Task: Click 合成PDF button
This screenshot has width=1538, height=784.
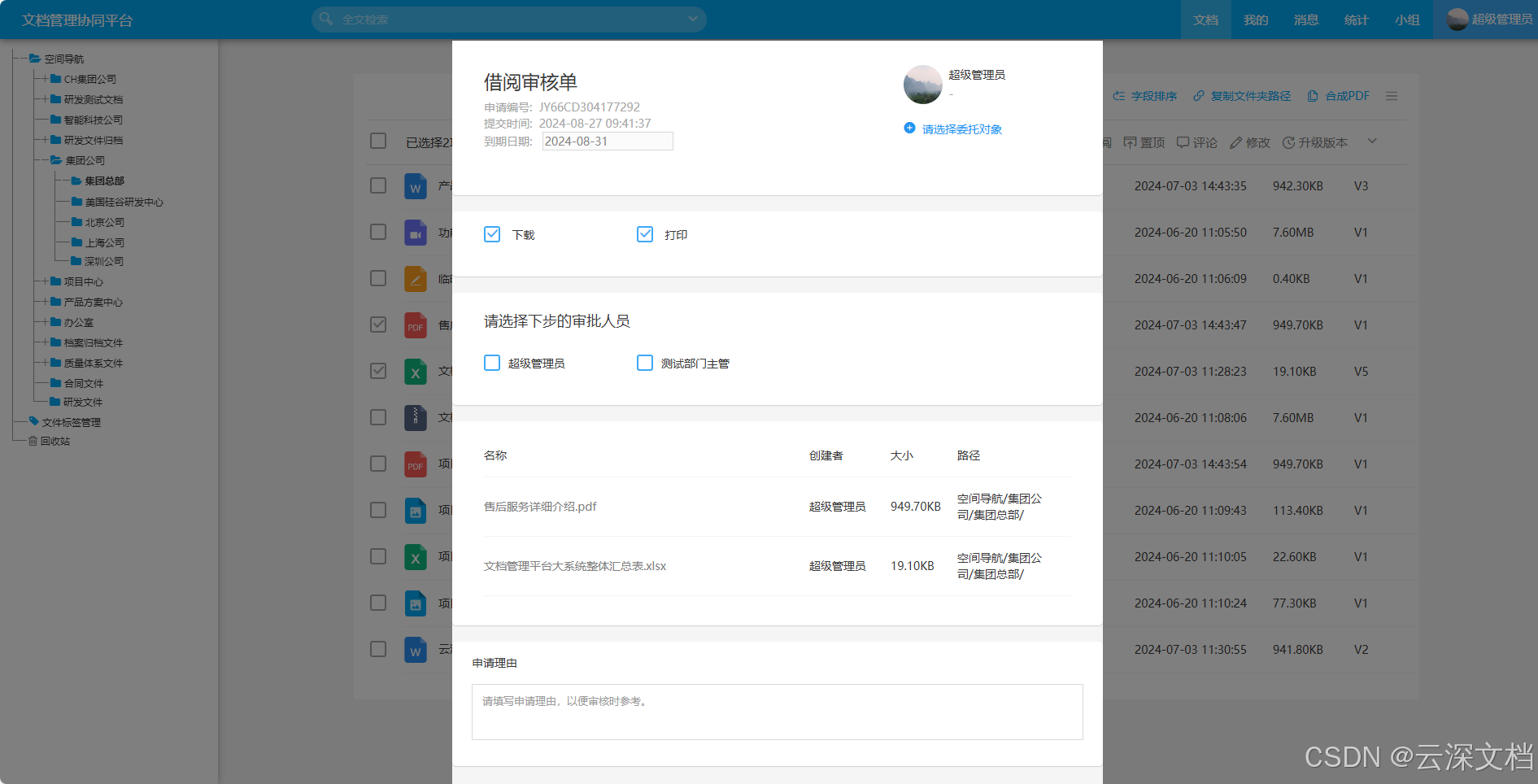Action: click(x=1339, y=96)
